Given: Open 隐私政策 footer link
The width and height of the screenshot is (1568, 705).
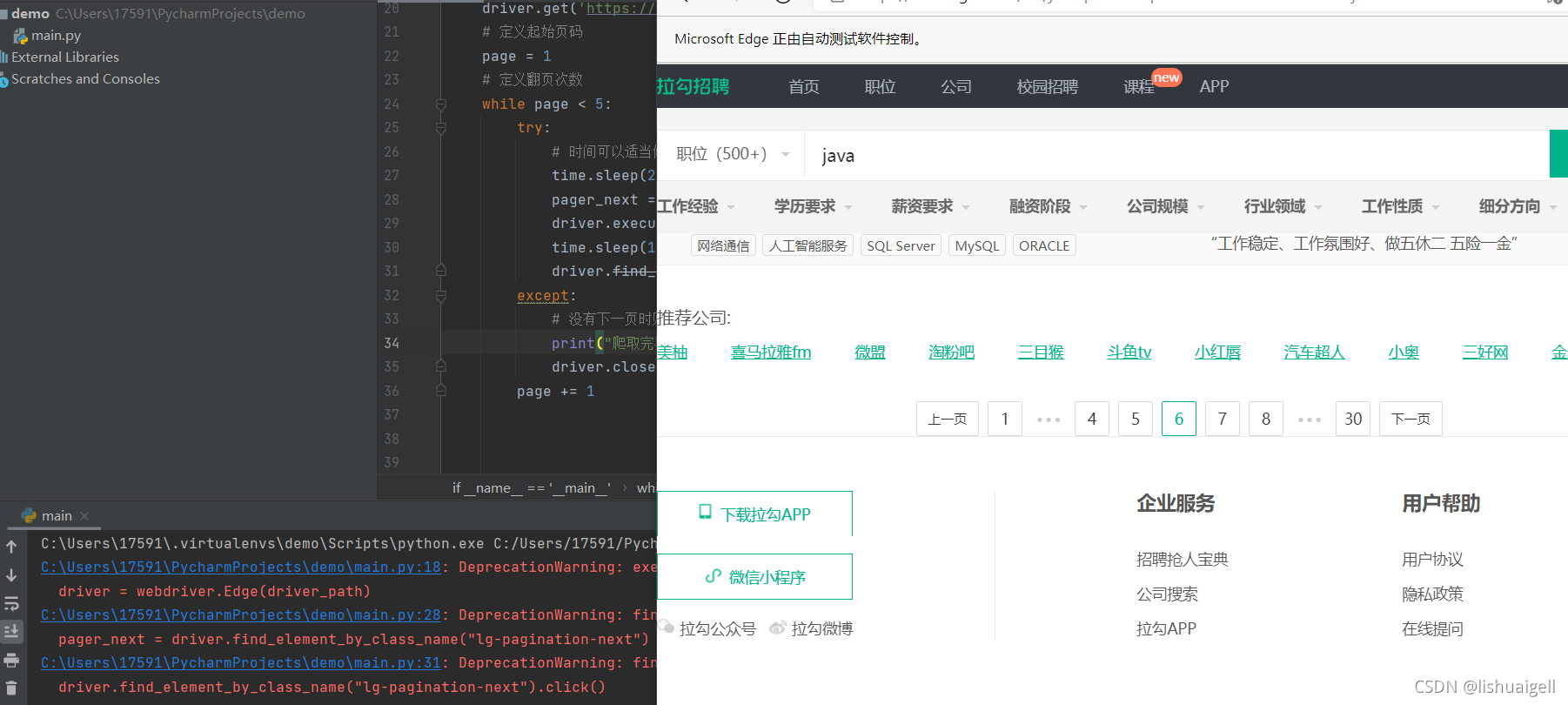Looking at the screenshot, I should [x=1433, y=594].
